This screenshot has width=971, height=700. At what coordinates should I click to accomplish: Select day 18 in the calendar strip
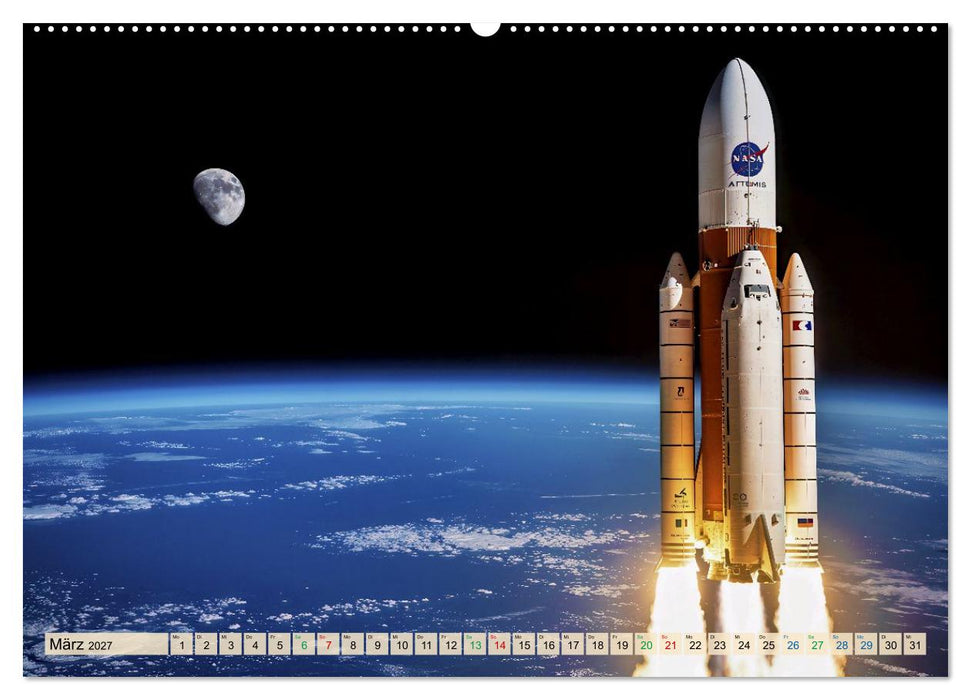(597, 644)
